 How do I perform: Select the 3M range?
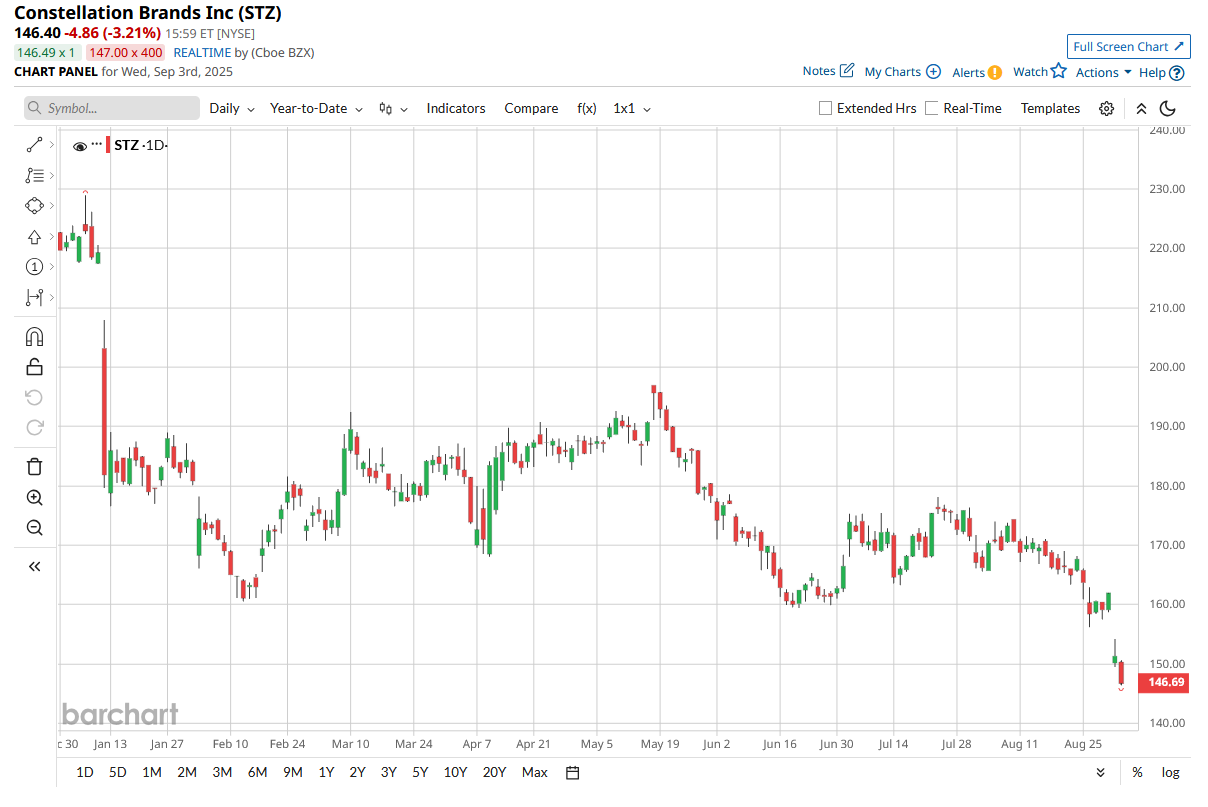point(222,772)
